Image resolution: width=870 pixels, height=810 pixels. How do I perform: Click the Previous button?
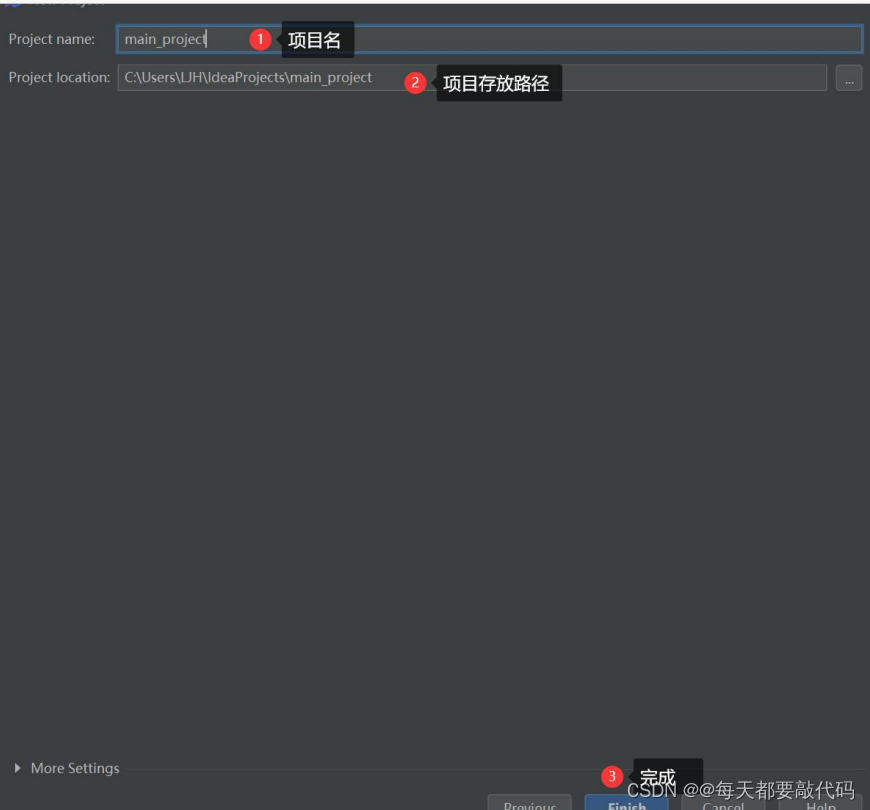tap(530, 806)
